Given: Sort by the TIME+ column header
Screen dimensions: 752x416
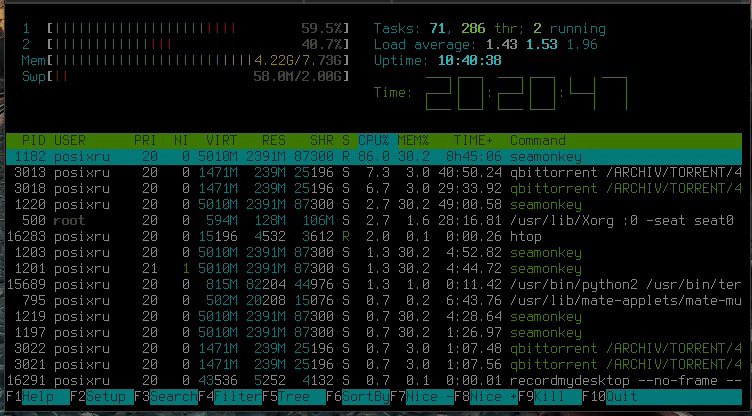Looking at the screenshot, I should (473, 141).
